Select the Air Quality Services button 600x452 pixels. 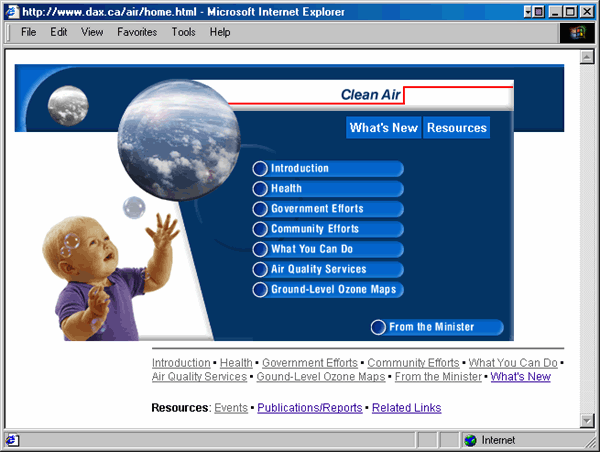[x=328, y=269]
